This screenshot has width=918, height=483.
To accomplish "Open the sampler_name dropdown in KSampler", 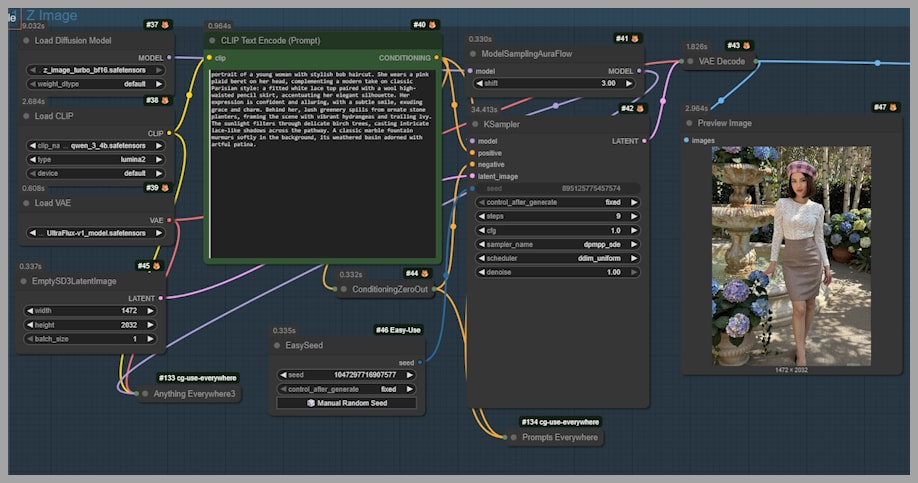I will [557, 244].
